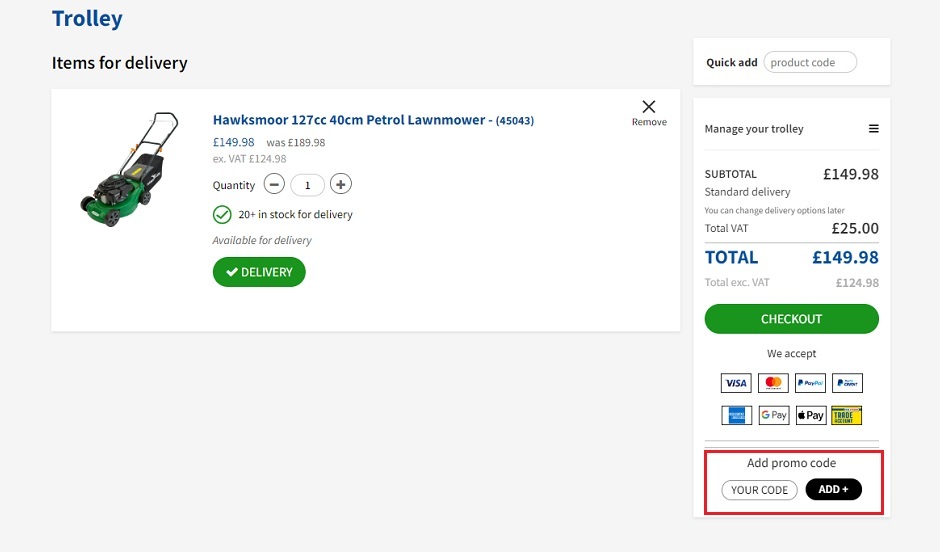Focus the YOUR CODE promo field
Image resolution: width=940 pixels, height=552 pixels.
[760, 490]
